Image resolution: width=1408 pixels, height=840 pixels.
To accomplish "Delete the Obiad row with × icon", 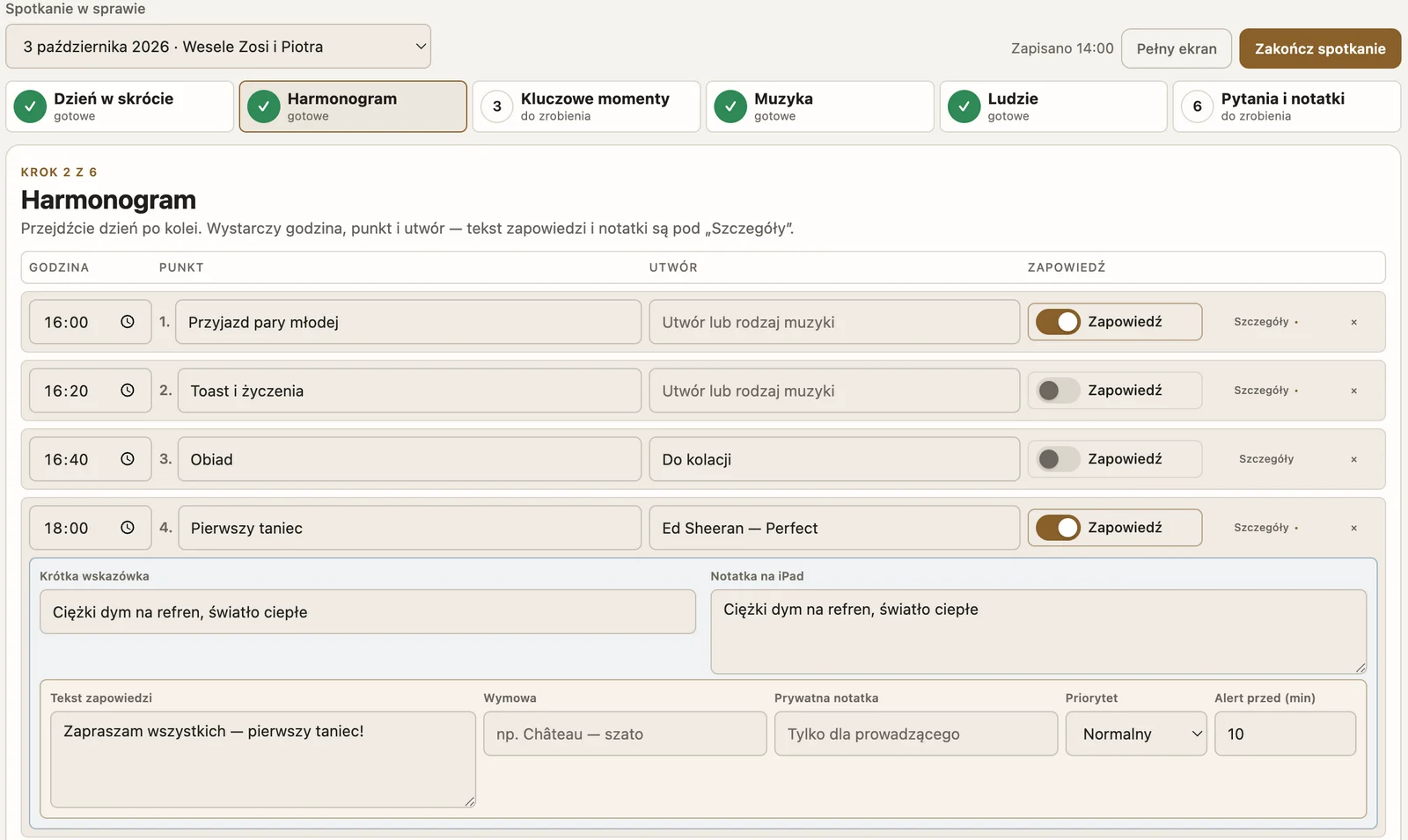I will (1353, 459).
